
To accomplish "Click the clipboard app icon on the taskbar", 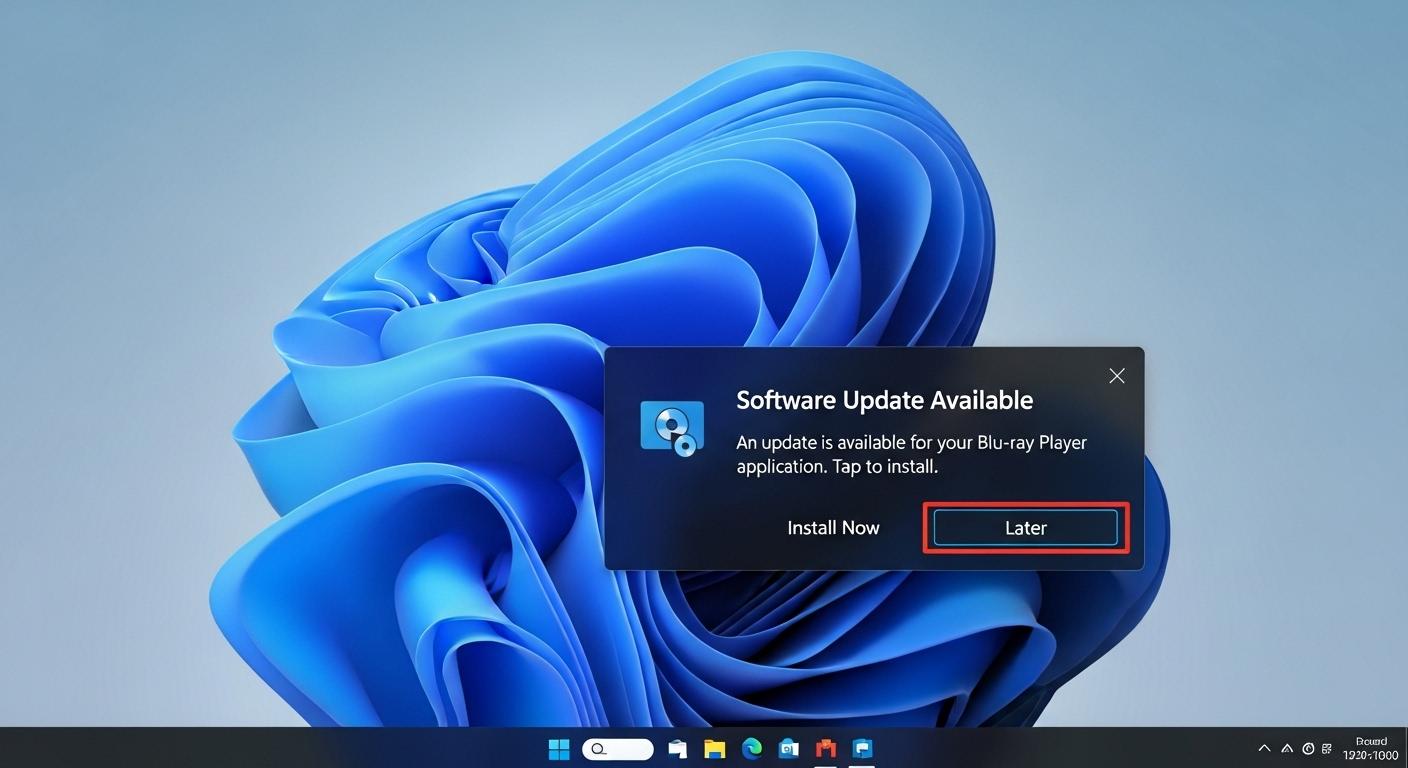I will click(x=676, y=748).
